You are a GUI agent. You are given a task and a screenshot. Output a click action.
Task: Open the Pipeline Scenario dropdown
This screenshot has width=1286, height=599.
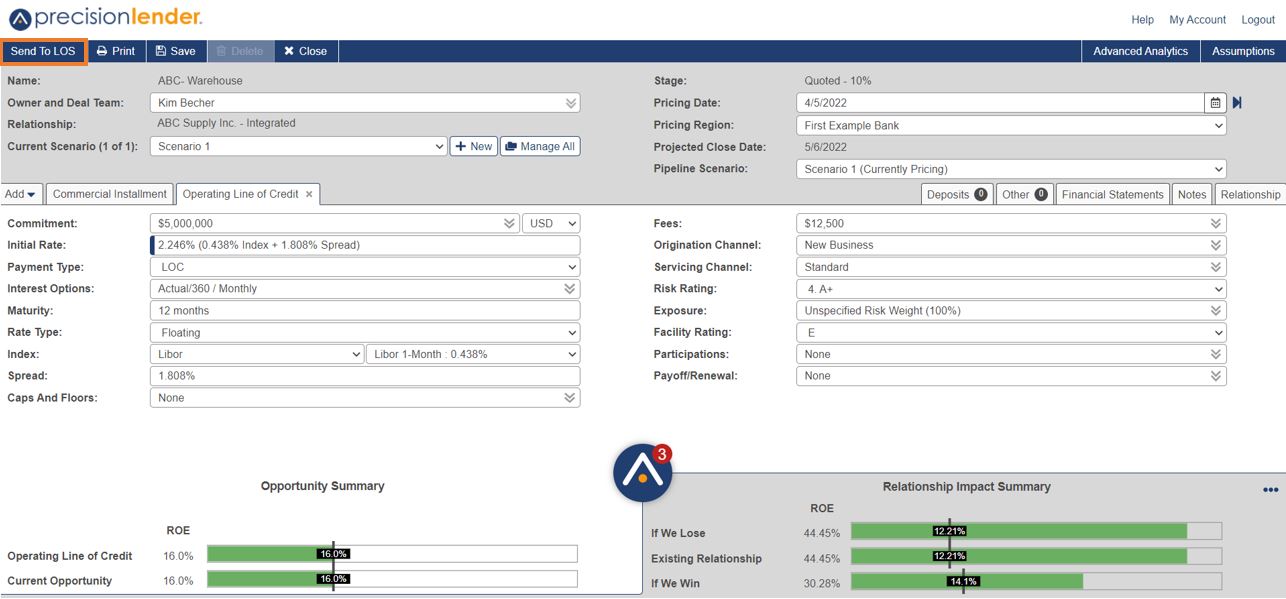coord(1011,169)
